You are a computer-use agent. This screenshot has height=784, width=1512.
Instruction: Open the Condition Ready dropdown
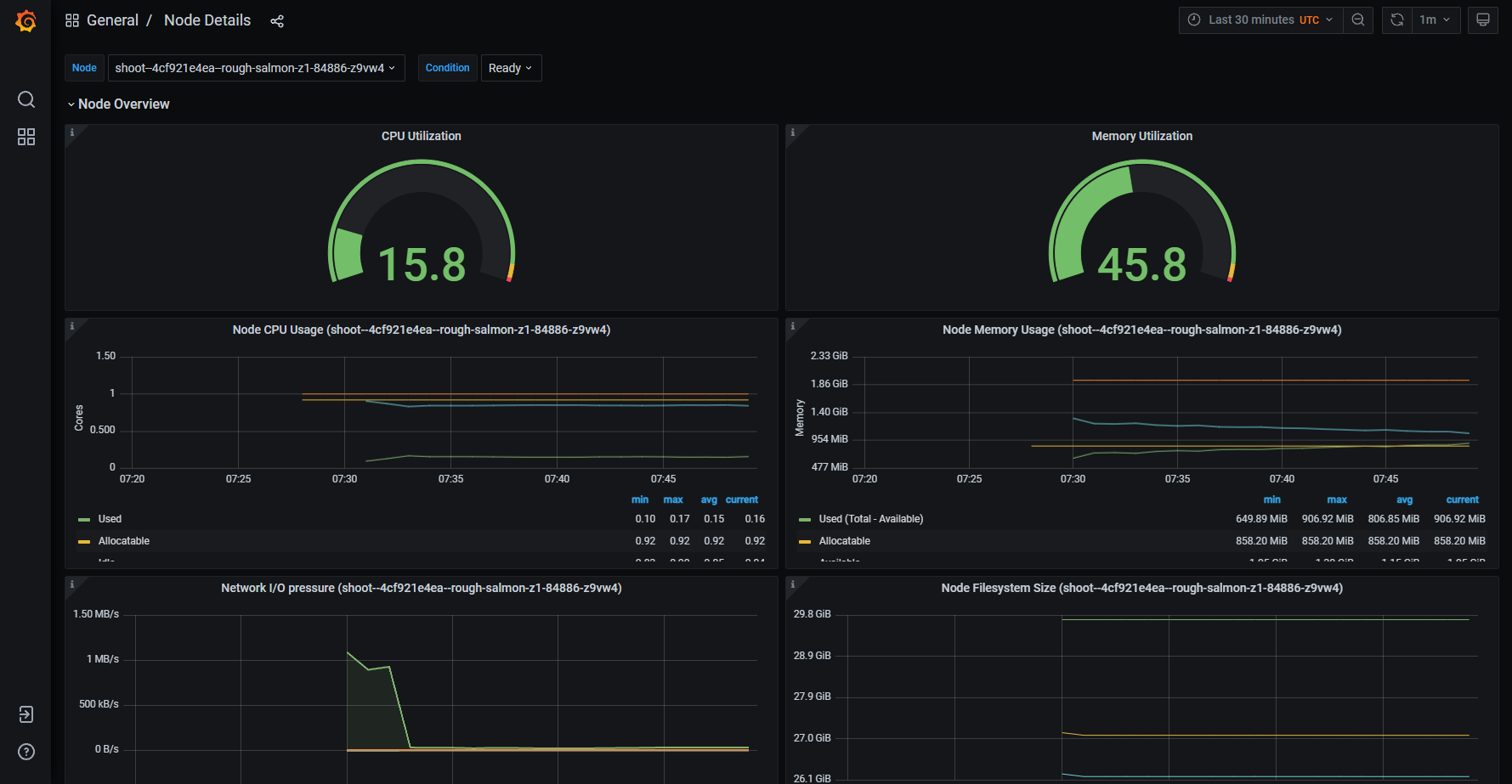(511, 68)
